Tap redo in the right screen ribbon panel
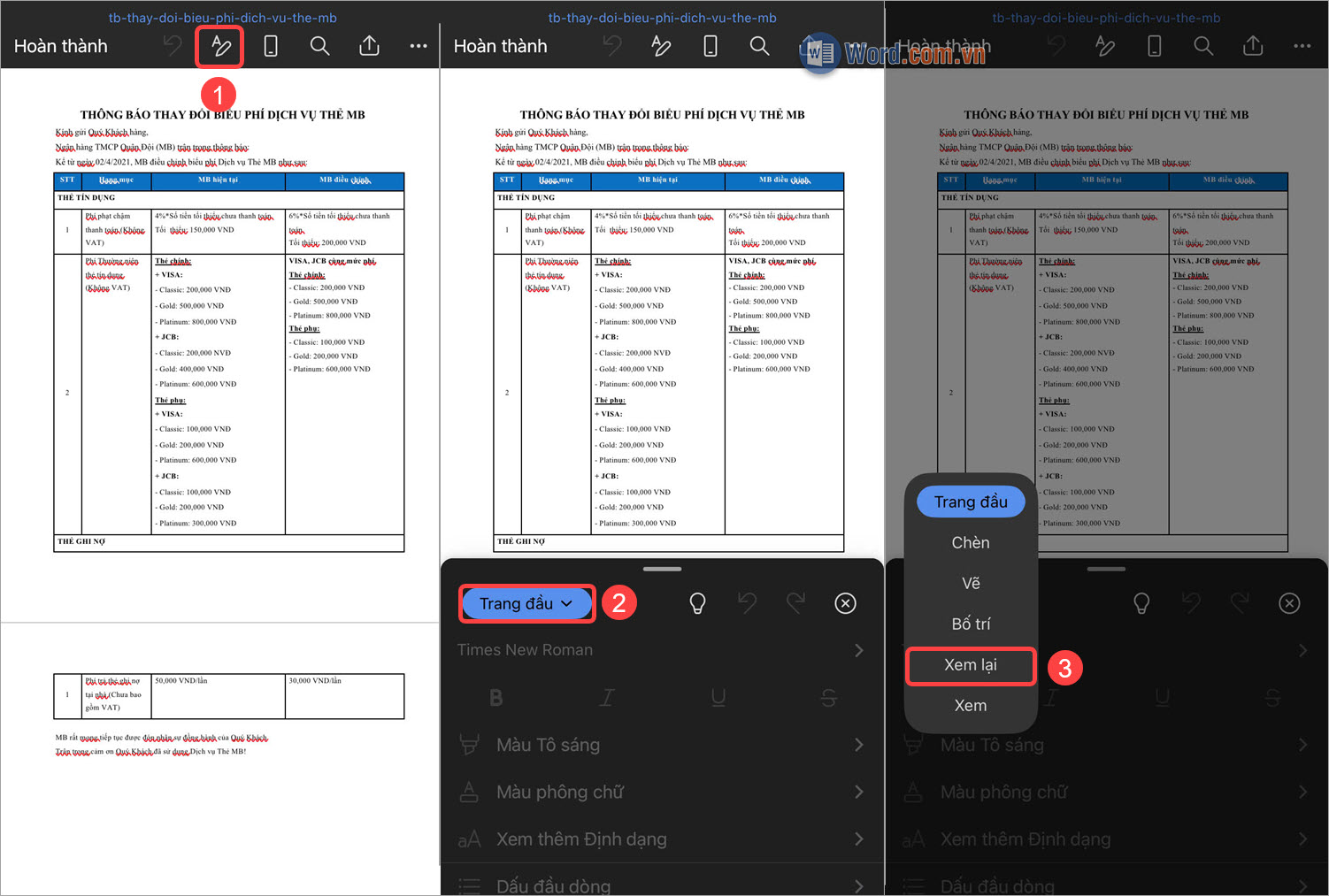The image size is (1329, 896). pos(1241,603)
